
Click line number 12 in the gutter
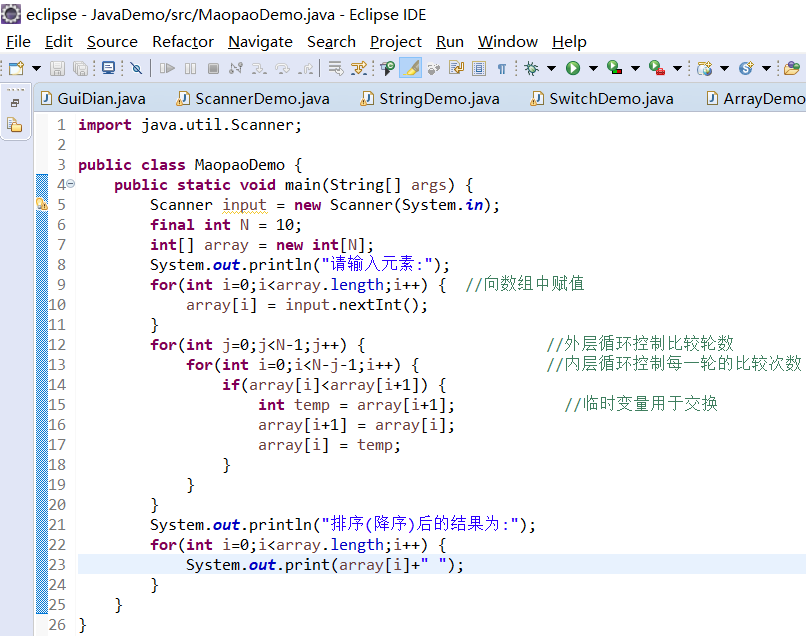pos(57,344)
